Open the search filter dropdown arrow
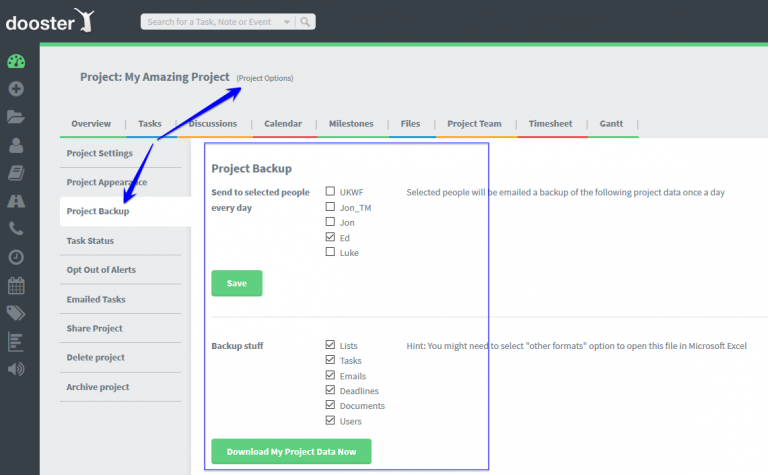The width and height of the screenshot is (768, 475). [287, 22]
